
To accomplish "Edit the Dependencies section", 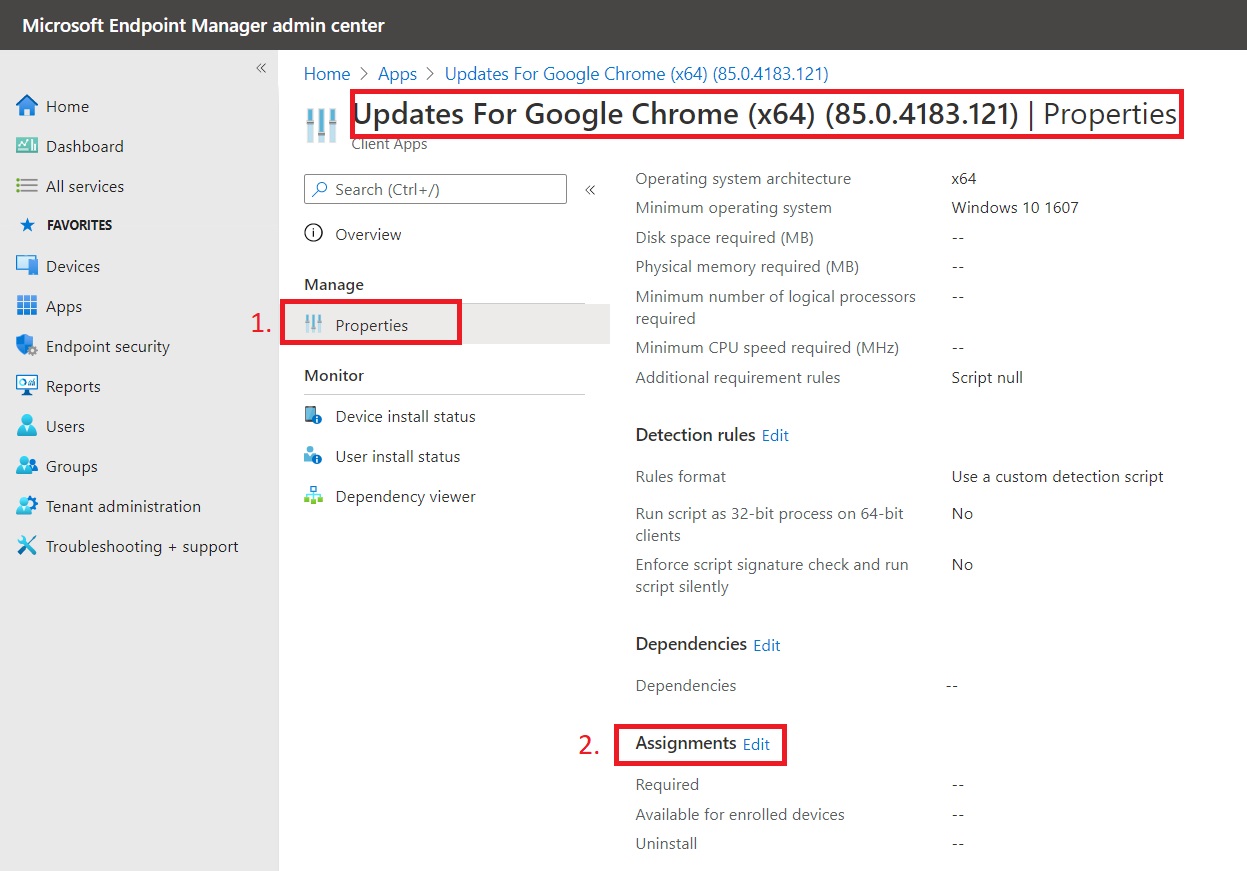I will [767, 645].
